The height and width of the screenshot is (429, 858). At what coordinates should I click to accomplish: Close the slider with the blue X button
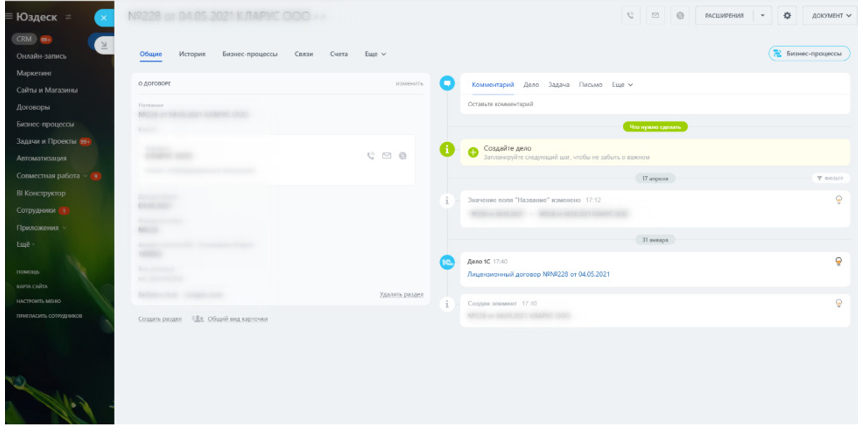(104, 18)
